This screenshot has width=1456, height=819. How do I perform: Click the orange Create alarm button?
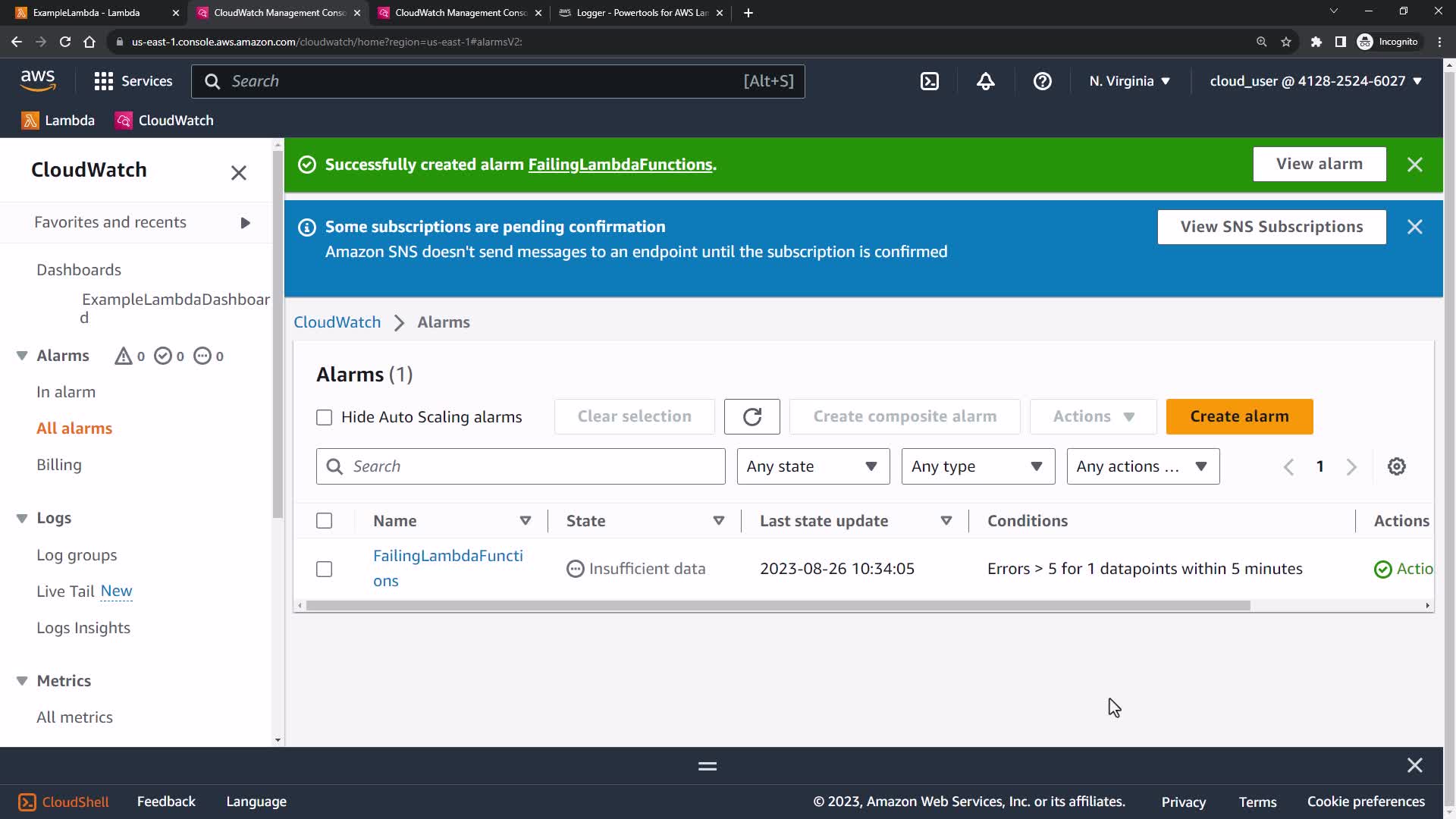[x=1238, y=416]
